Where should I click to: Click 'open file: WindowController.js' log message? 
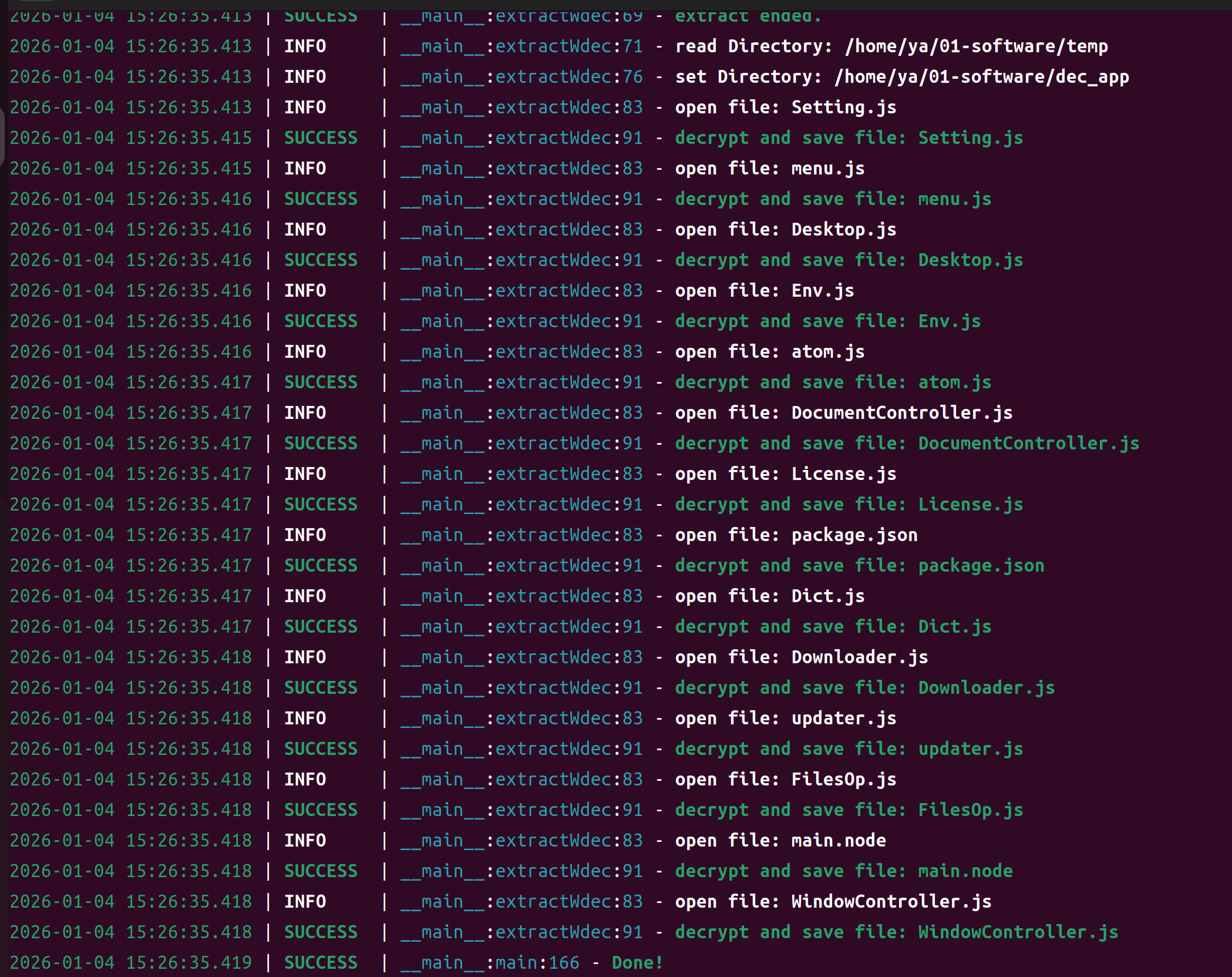(833, 902)
